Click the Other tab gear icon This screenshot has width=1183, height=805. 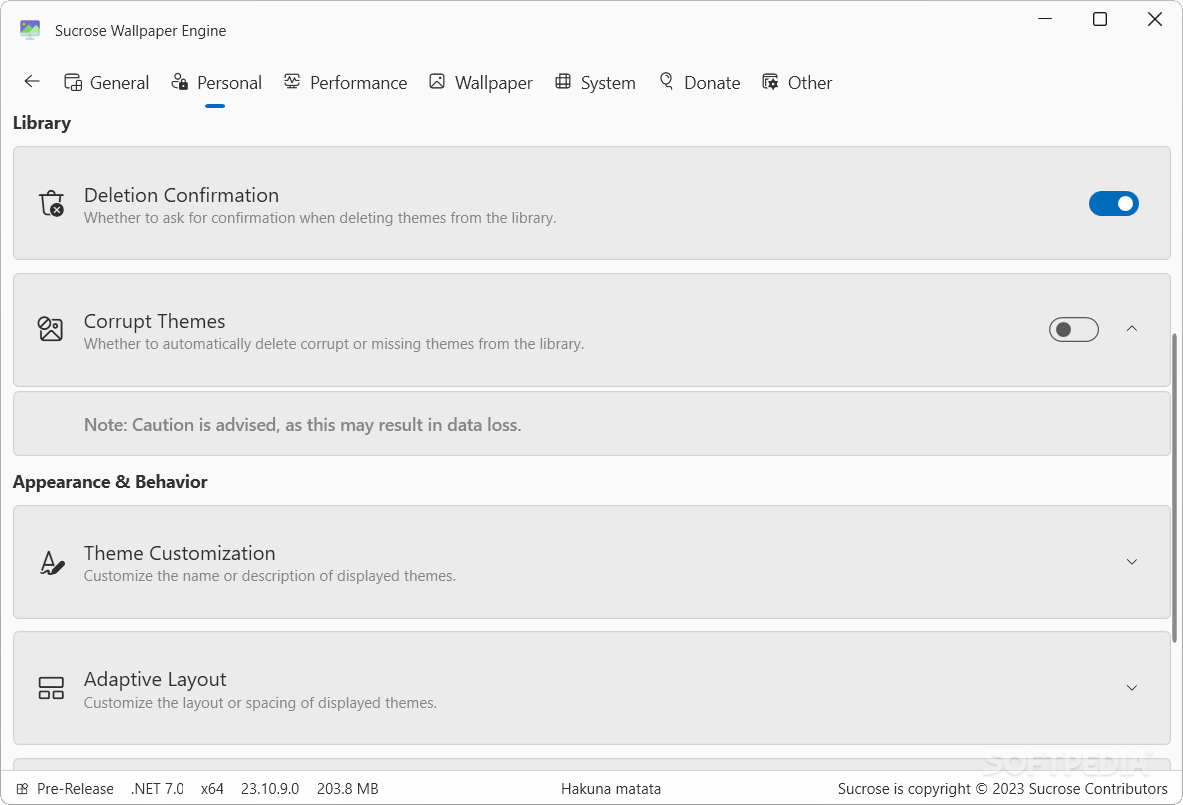[770, 81]
